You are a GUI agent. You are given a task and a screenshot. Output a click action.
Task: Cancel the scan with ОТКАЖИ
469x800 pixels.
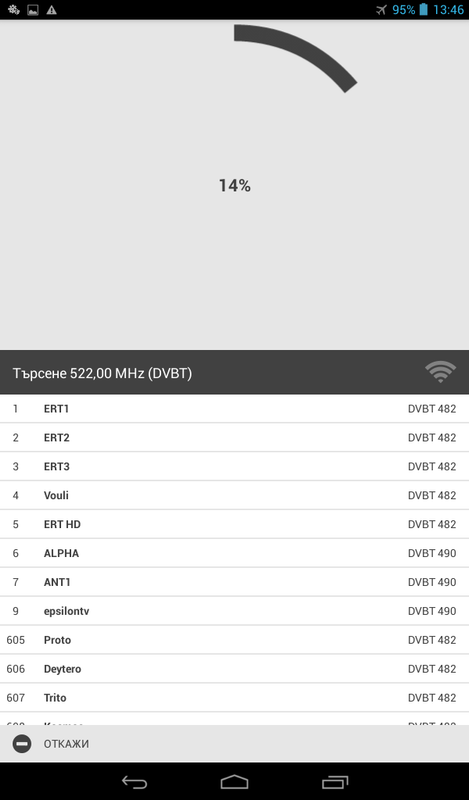pyautogui.click(x=66, y=744)
